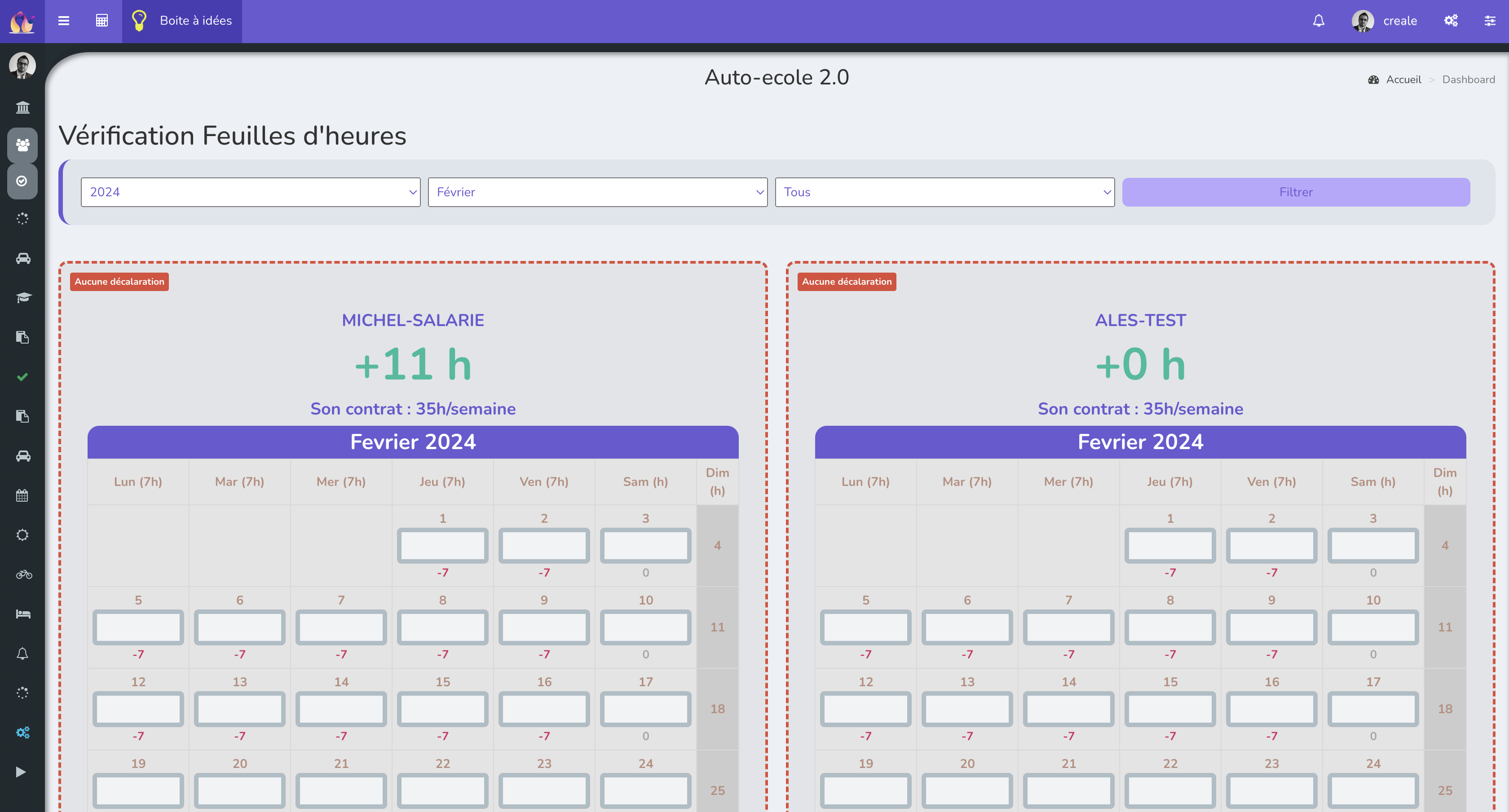Go to Accueil breadcrumb link
1509x812 pixels.
pyautogui.click(x=1403, y=79)
